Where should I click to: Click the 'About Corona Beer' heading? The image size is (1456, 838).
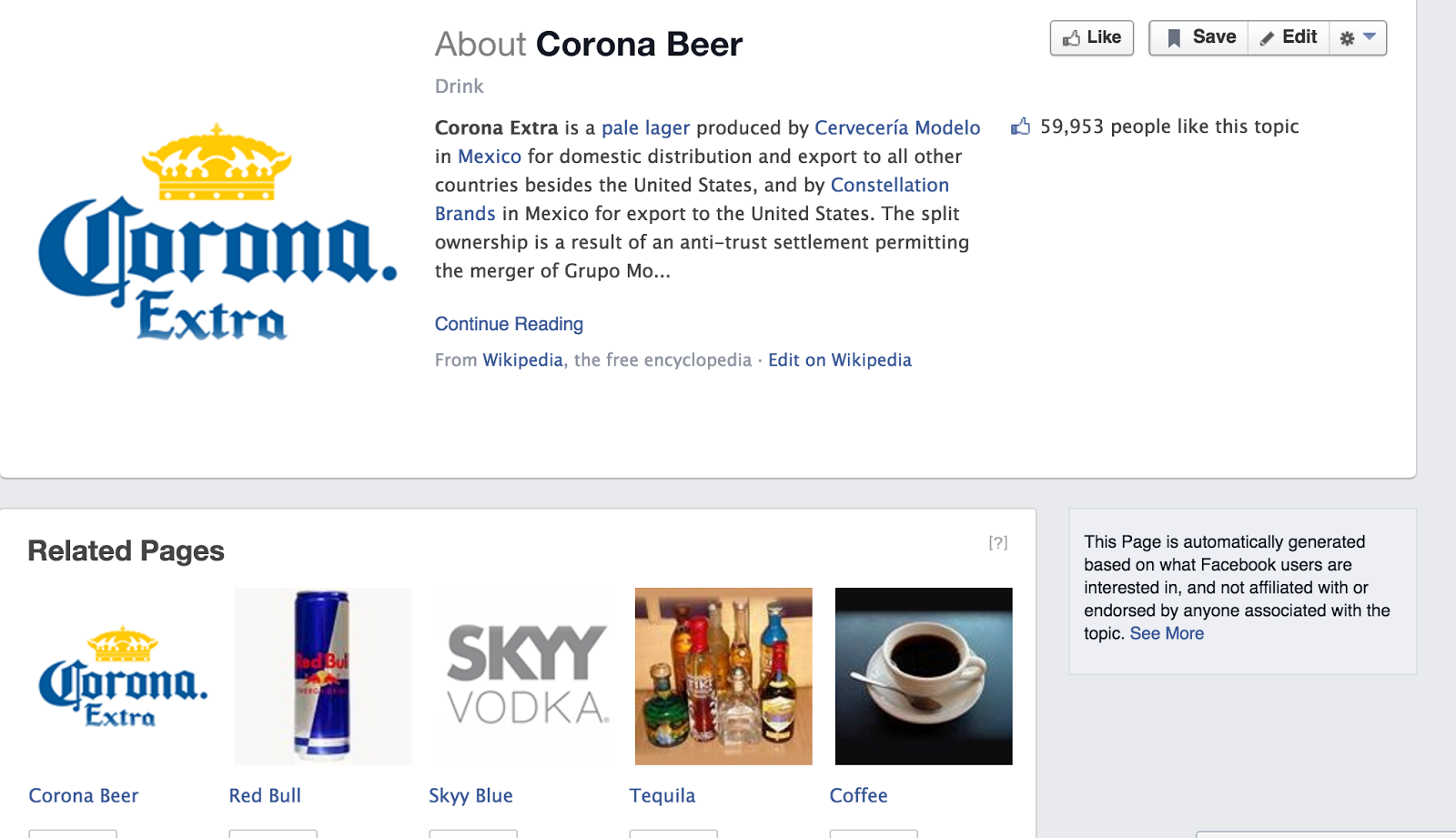tap(589, 45)
